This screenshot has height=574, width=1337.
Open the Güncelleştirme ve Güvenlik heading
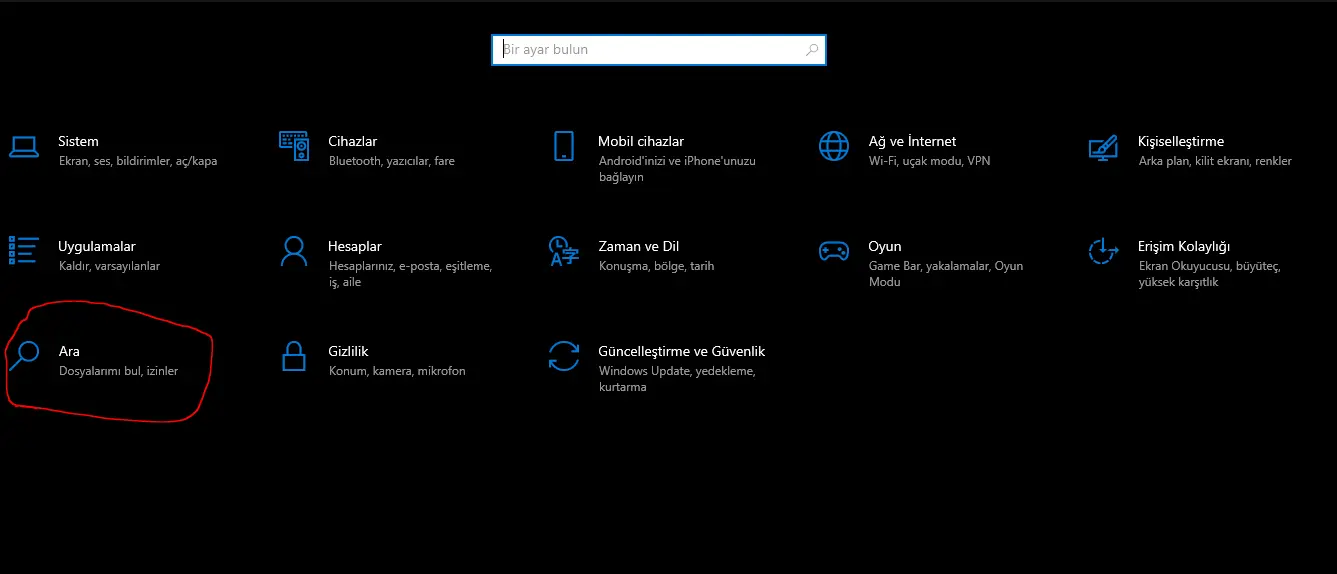(682, 351)
